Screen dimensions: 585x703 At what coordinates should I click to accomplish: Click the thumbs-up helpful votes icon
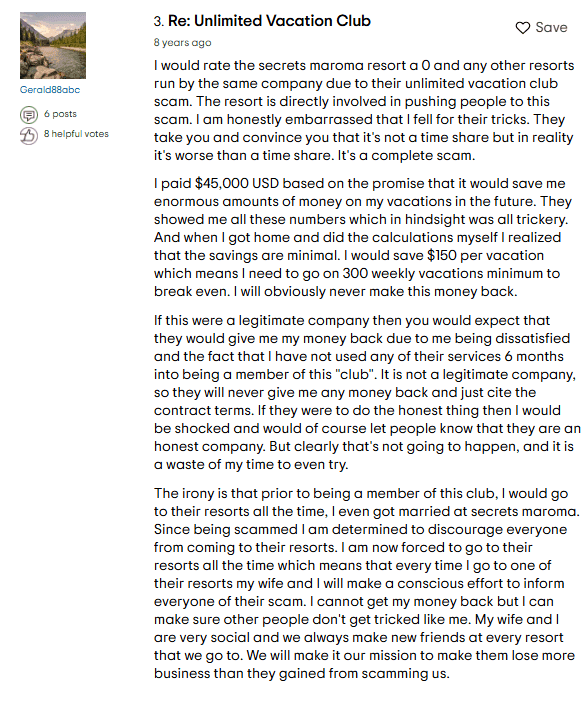pyautogui.click(x=29, y=135)
